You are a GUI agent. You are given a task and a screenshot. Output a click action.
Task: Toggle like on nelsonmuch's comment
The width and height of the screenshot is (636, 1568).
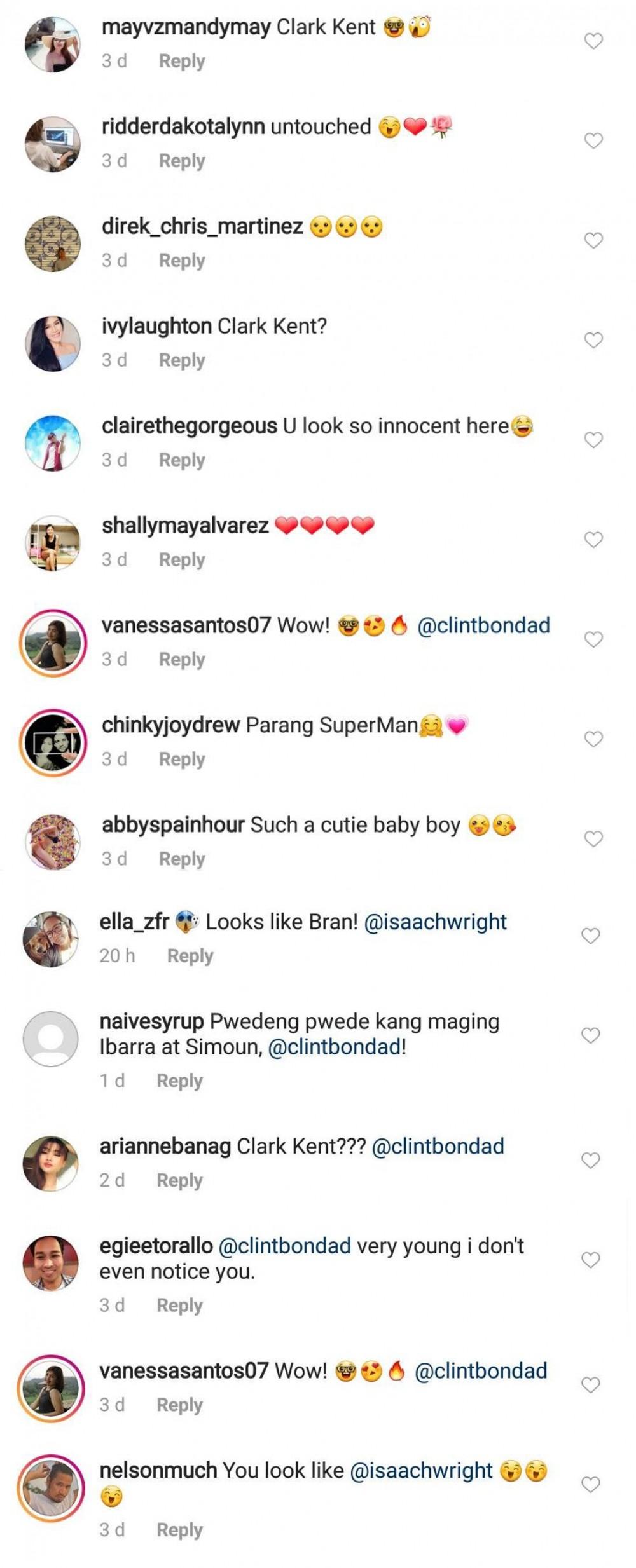[x=591, y=1485]
